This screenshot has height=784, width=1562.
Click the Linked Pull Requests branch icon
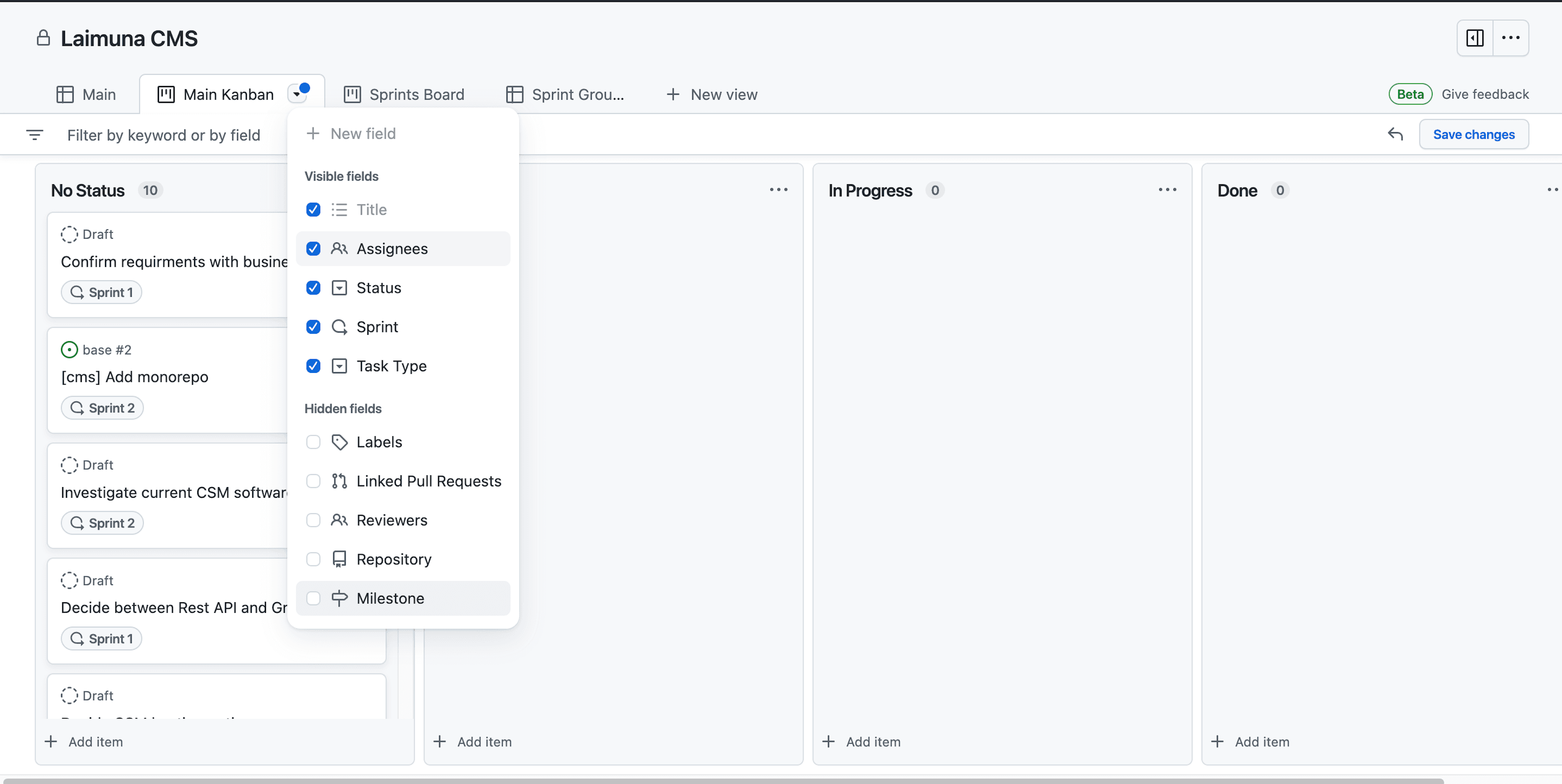tap(340, 481)
